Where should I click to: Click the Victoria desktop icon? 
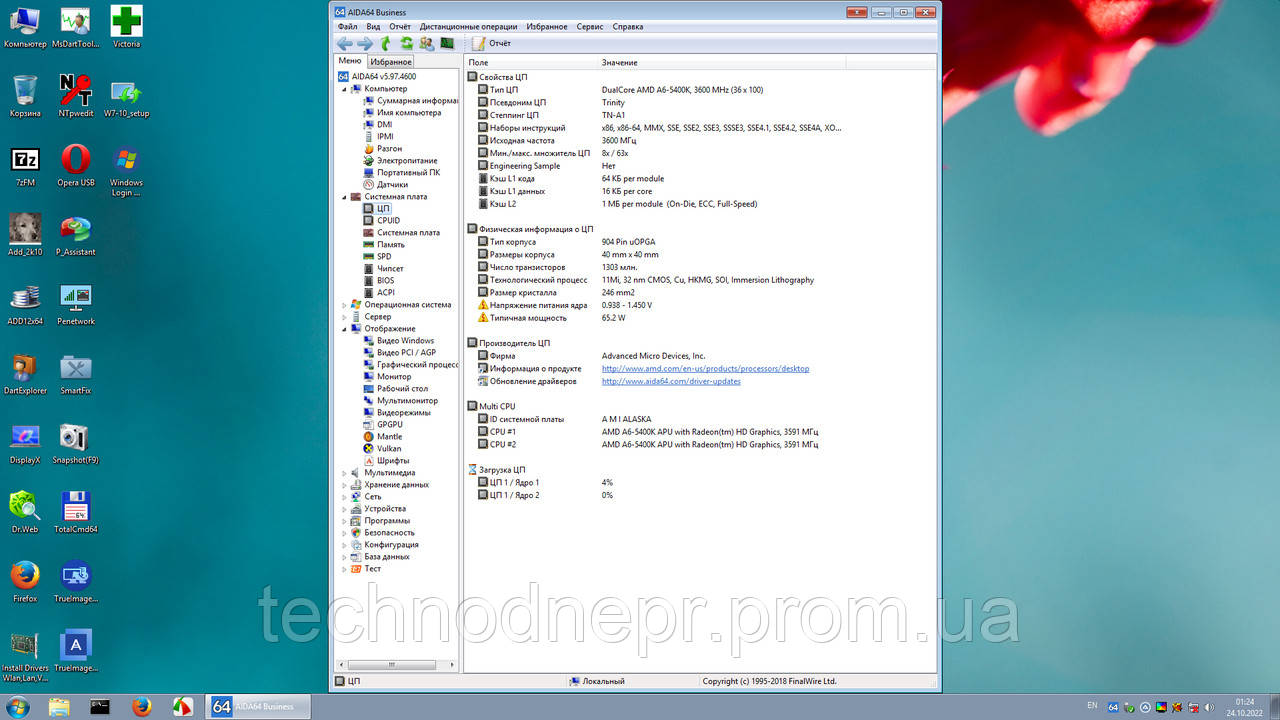(x=126, y=27)
